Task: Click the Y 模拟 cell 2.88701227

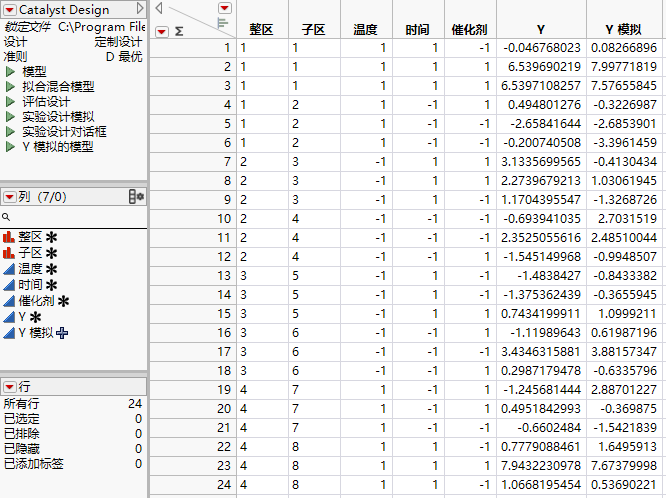Action: tap(624, 390)
